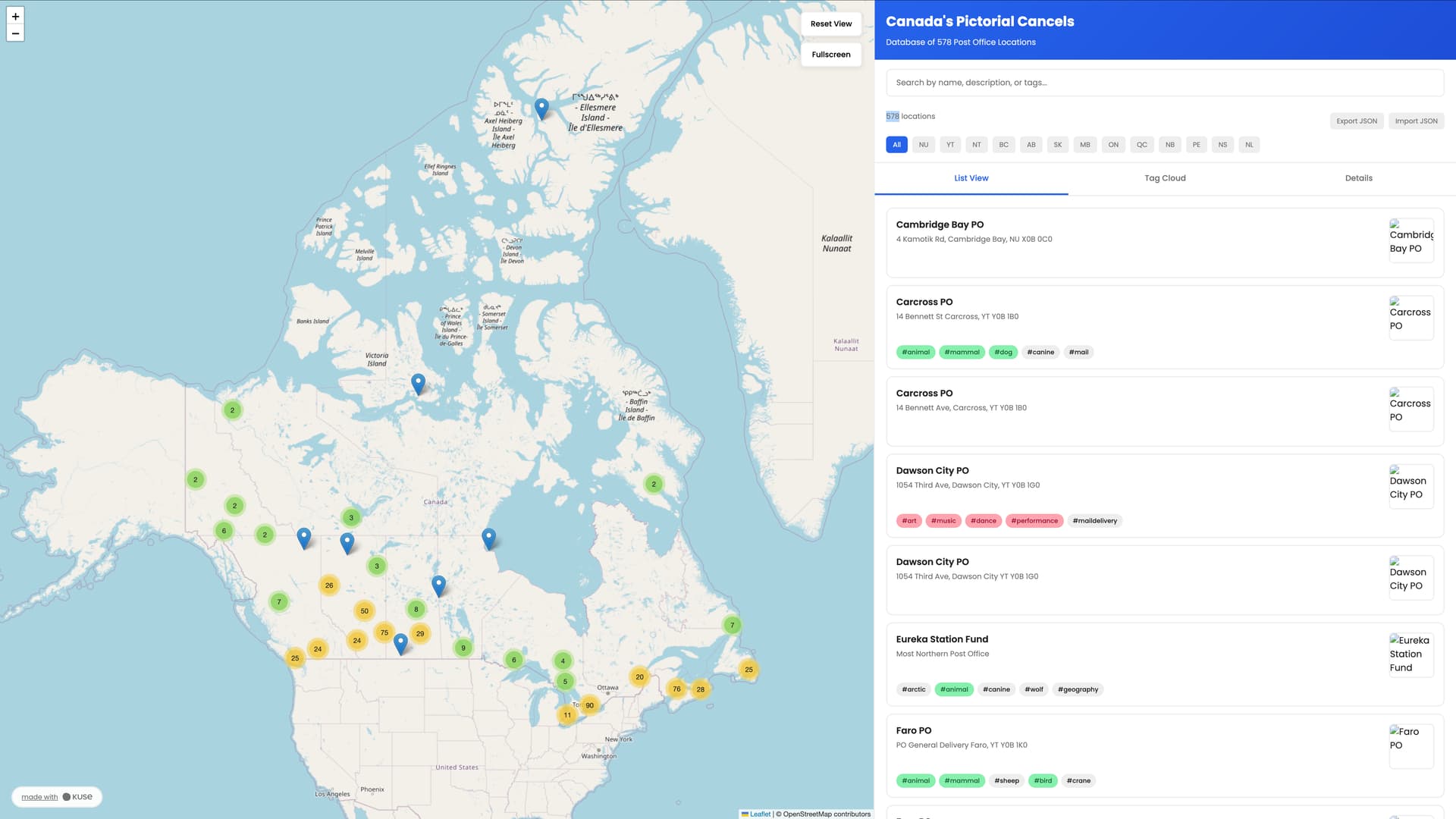Click the map zoom out minus button
Viewport: 1456px width, 819px height.
(15, 33)
